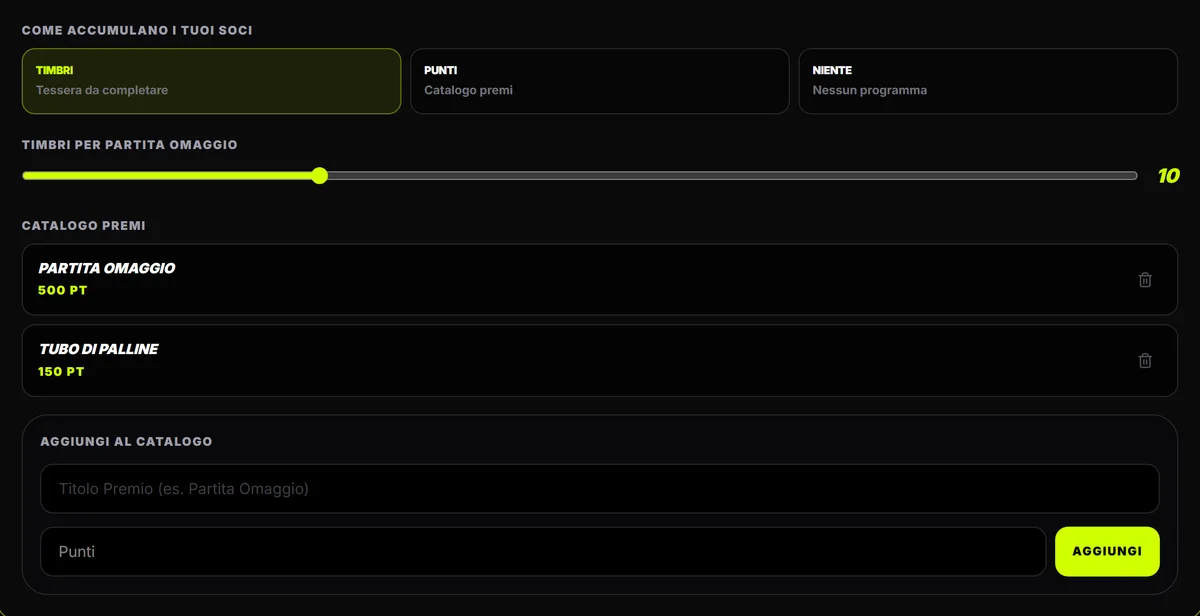Click the Catalogo Premi section label

[x=84, y=226]
